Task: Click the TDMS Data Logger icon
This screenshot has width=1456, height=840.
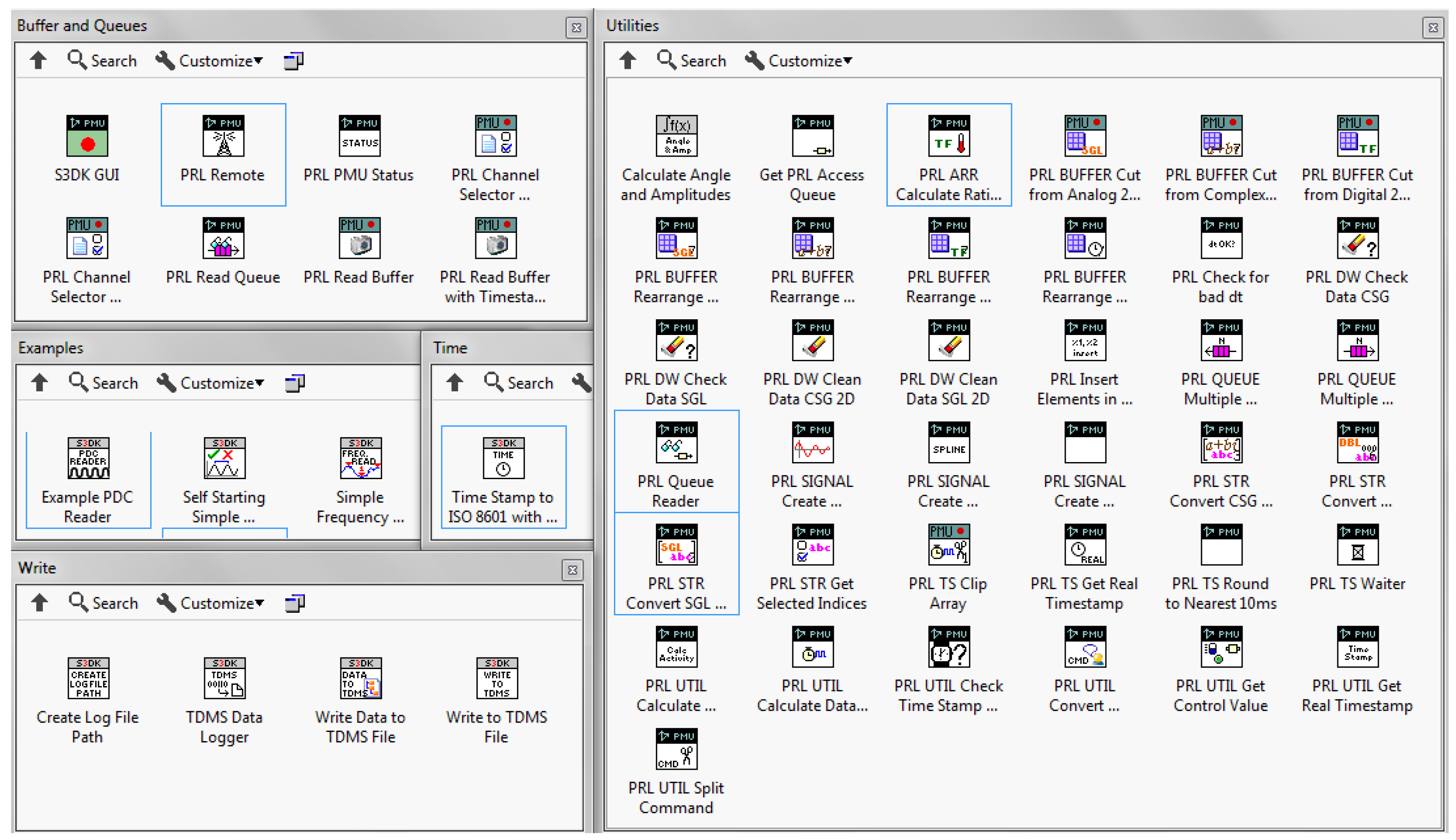Action: 224,678
